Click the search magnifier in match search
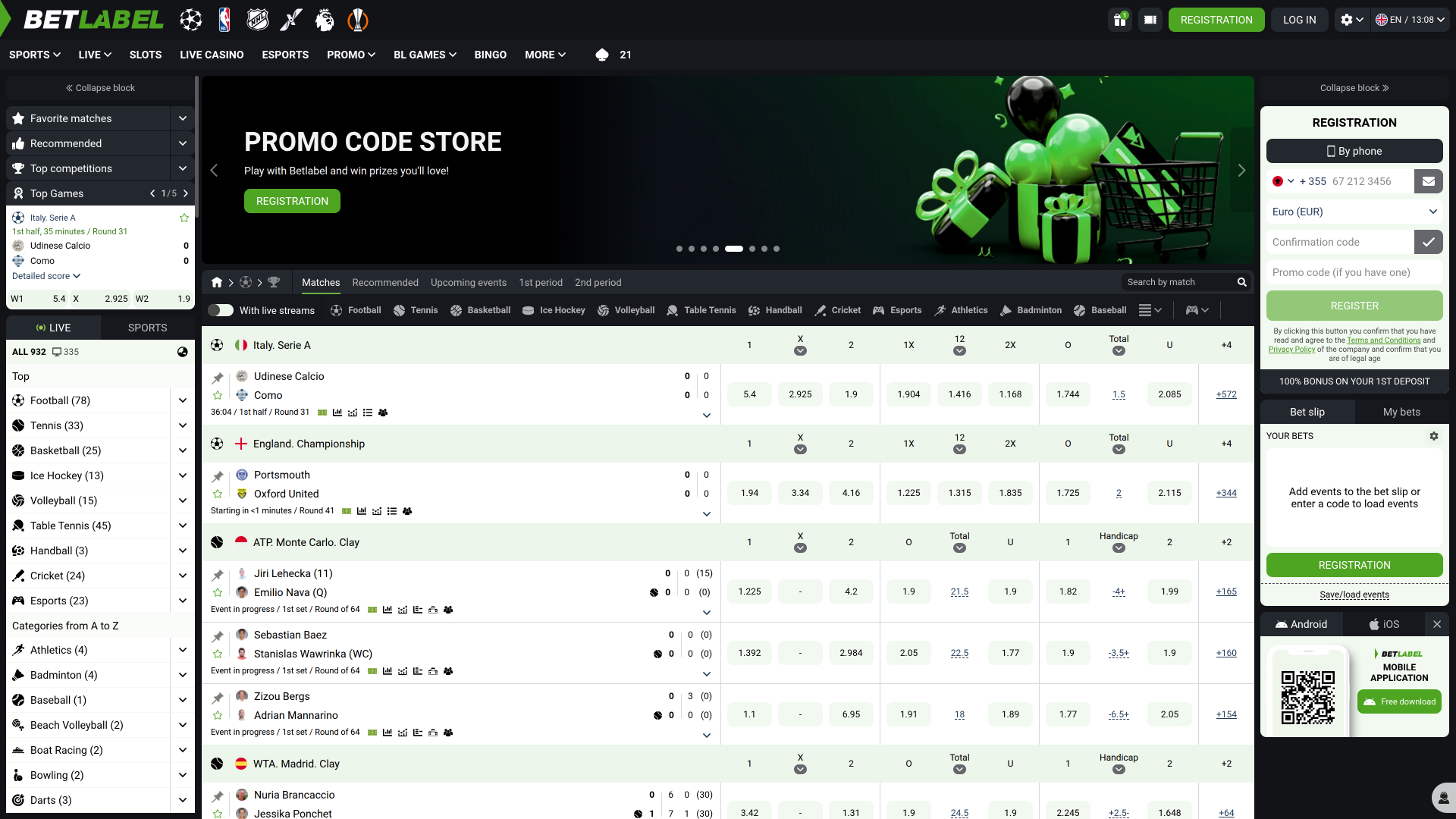1456x819 pixels. click(x=1242, y=282)
